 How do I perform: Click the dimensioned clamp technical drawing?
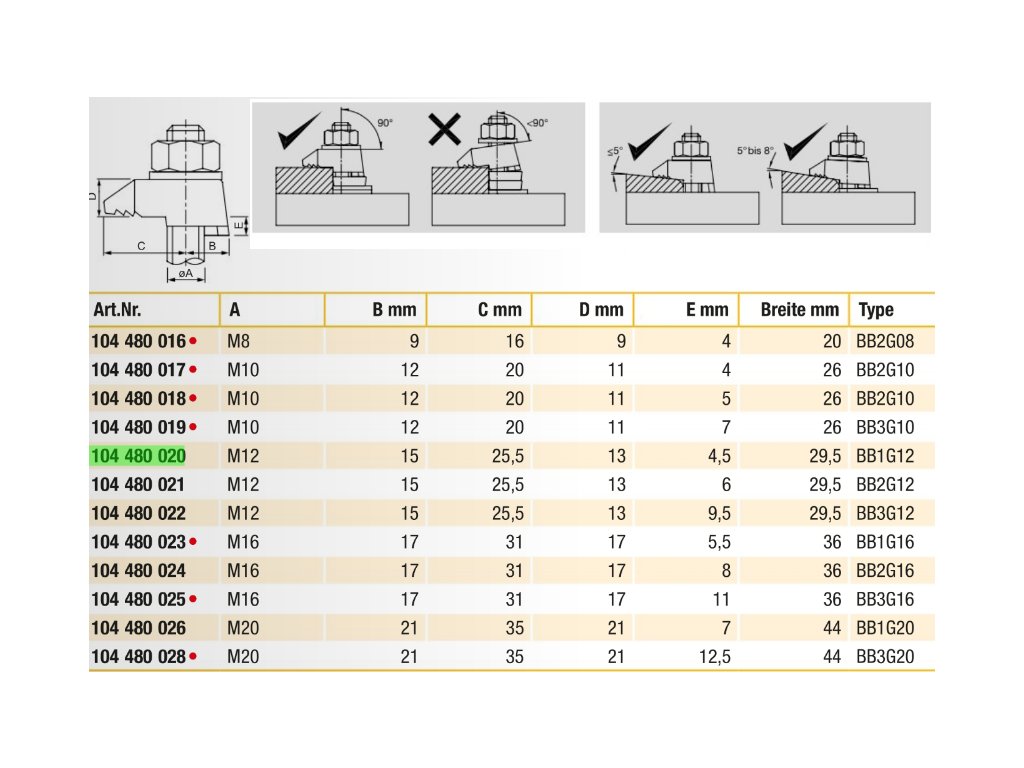(x=168, y=199)
